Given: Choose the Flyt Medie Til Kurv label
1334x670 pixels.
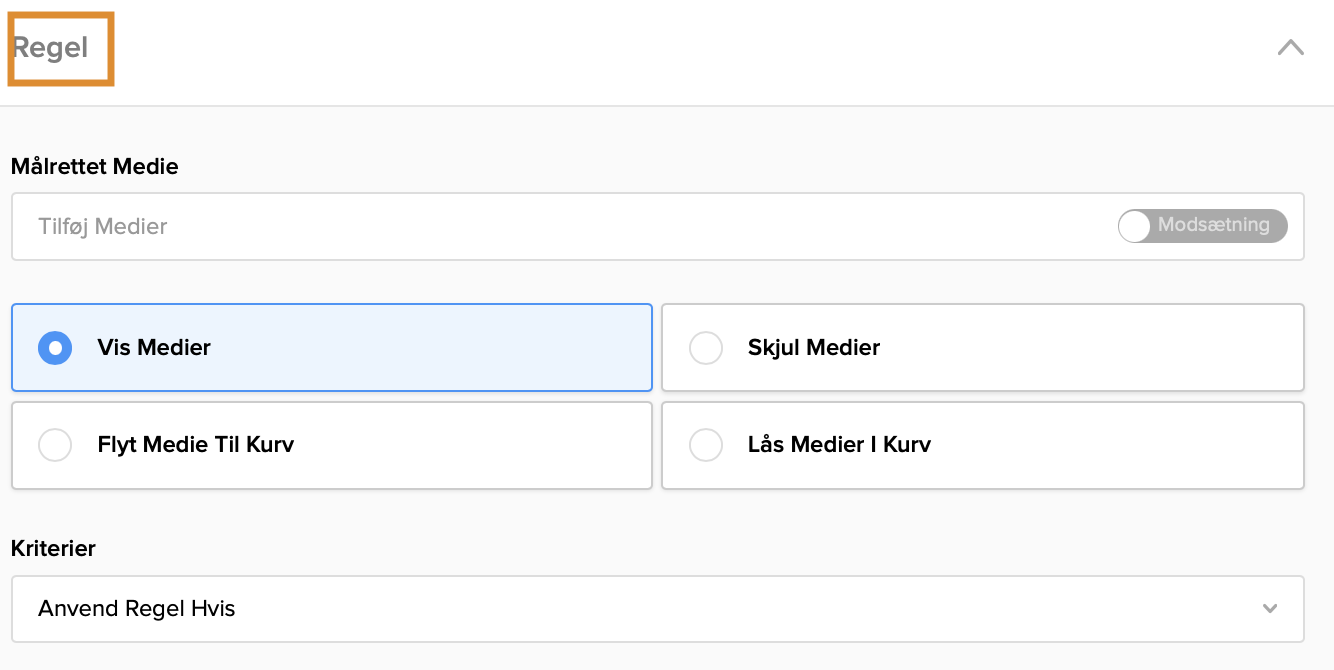Looking at the screenshot, I should tap(196, 445).
